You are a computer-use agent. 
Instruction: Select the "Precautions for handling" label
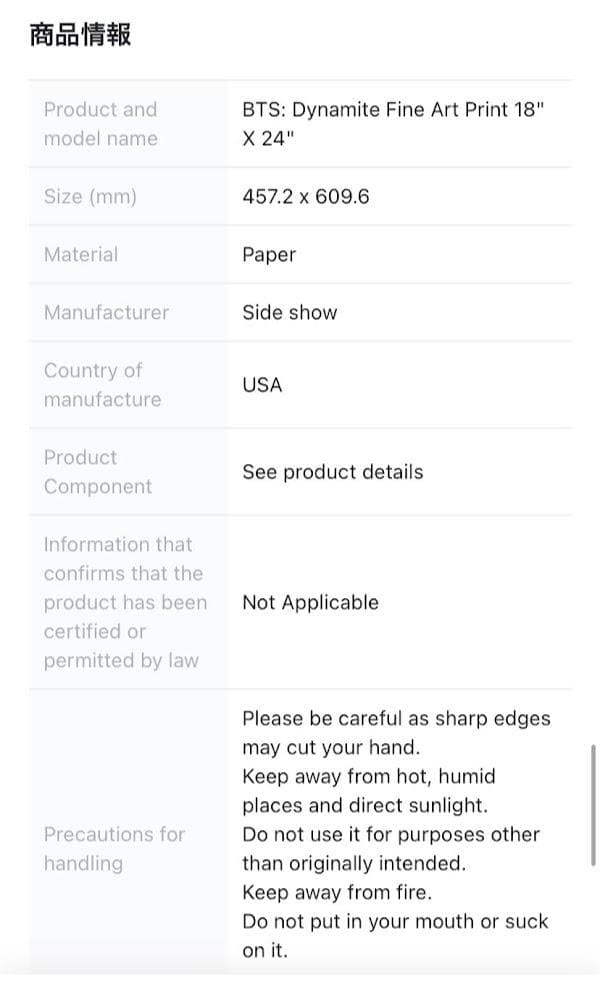click(x=114, y=848)
